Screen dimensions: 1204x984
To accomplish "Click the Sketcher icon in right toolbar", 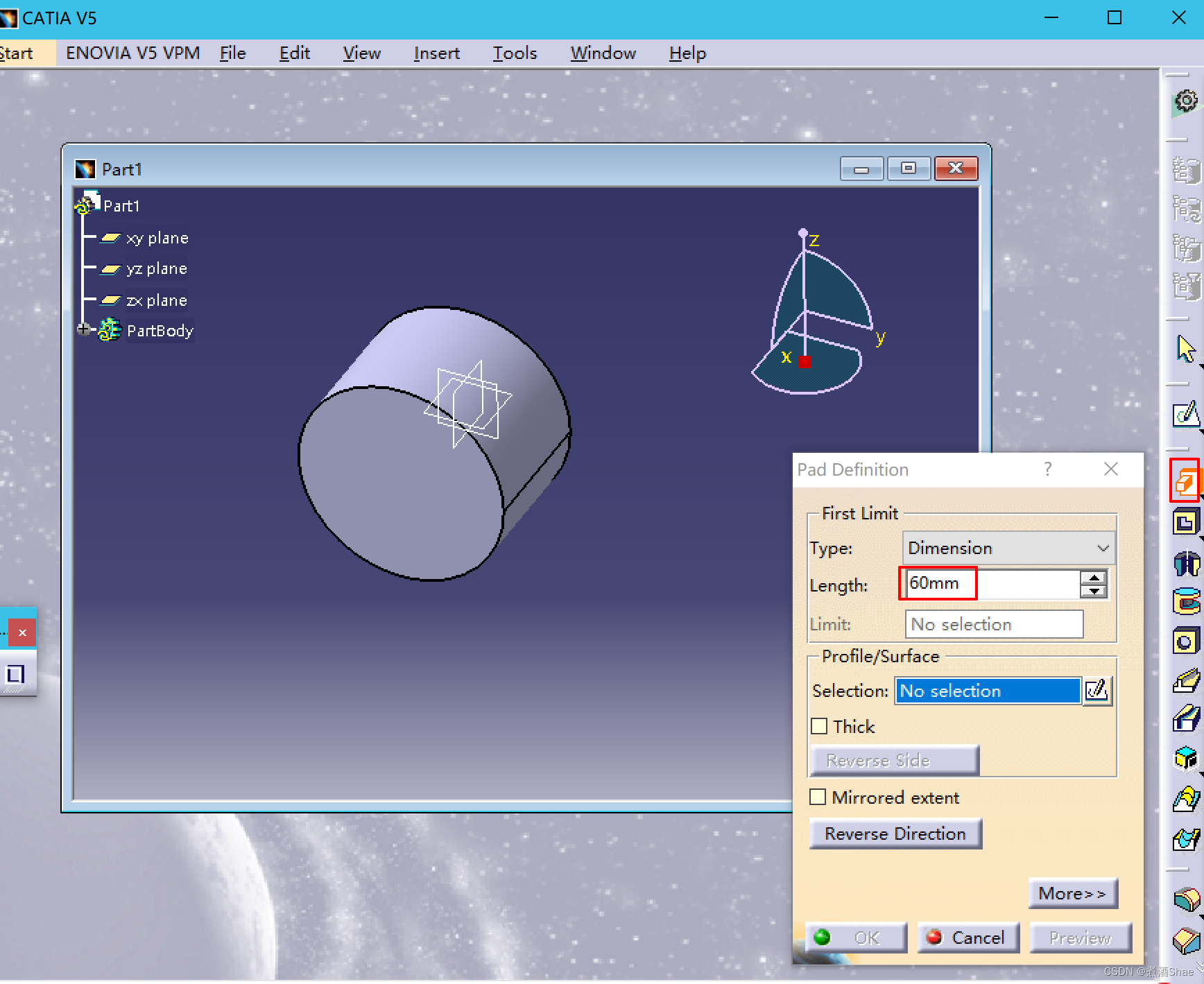I will 1186,415.
